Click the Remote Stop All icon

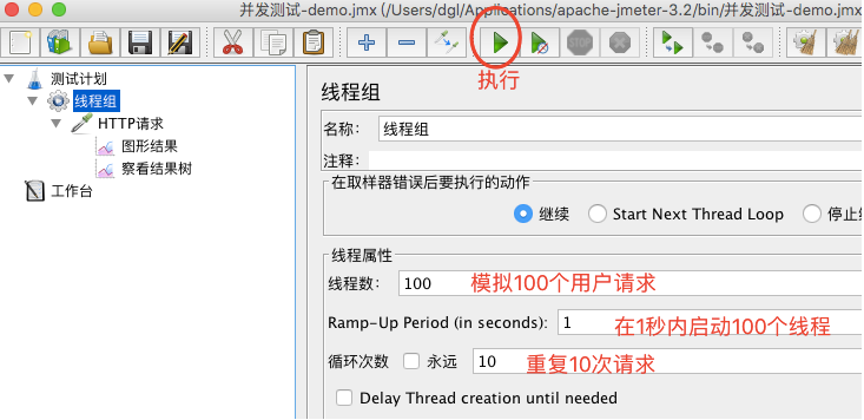pyautogui.click(x=712, y=42)
